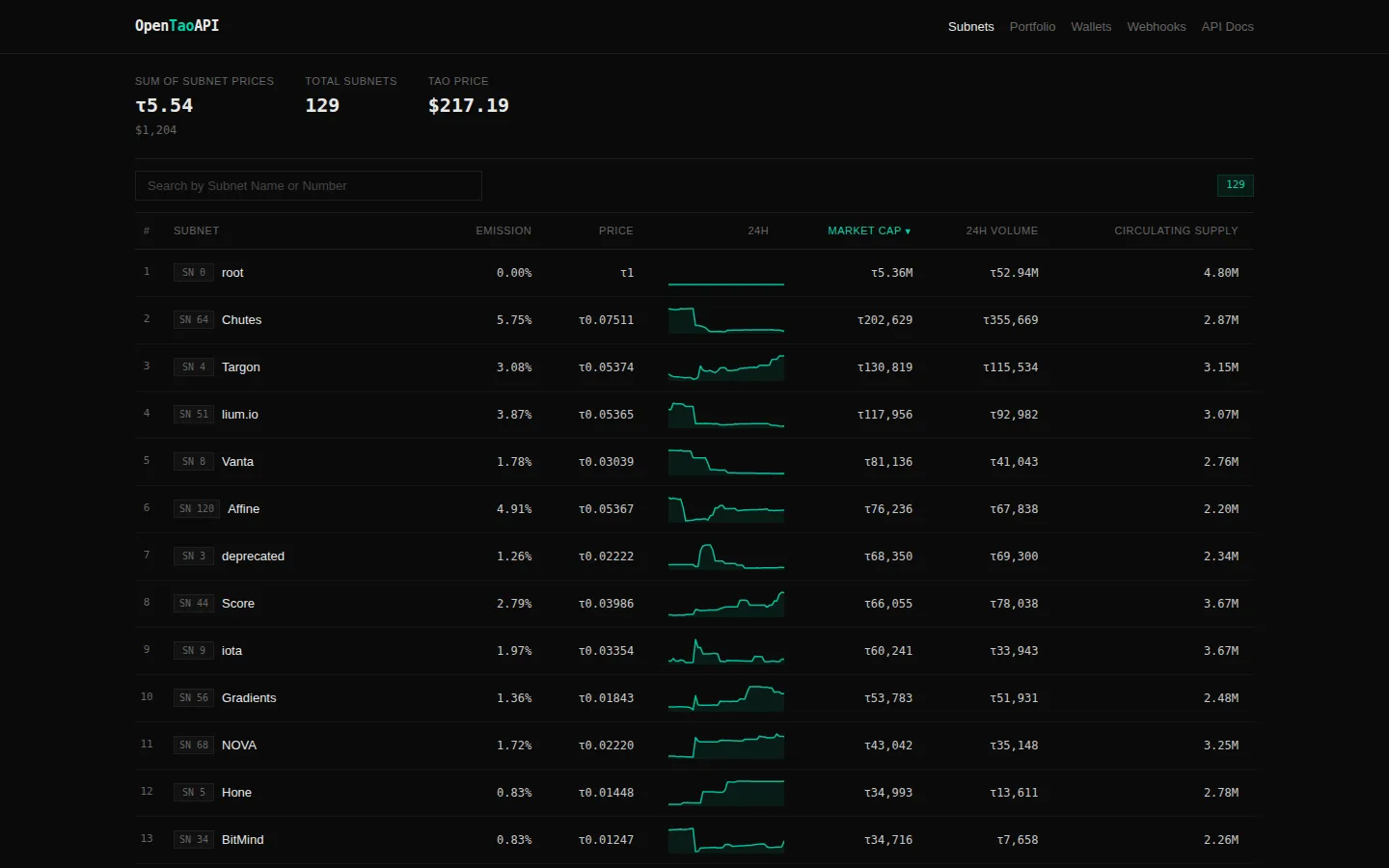Open the deprecated subnet name
This screenshot has width=1389, height=868.
point(253,556)
